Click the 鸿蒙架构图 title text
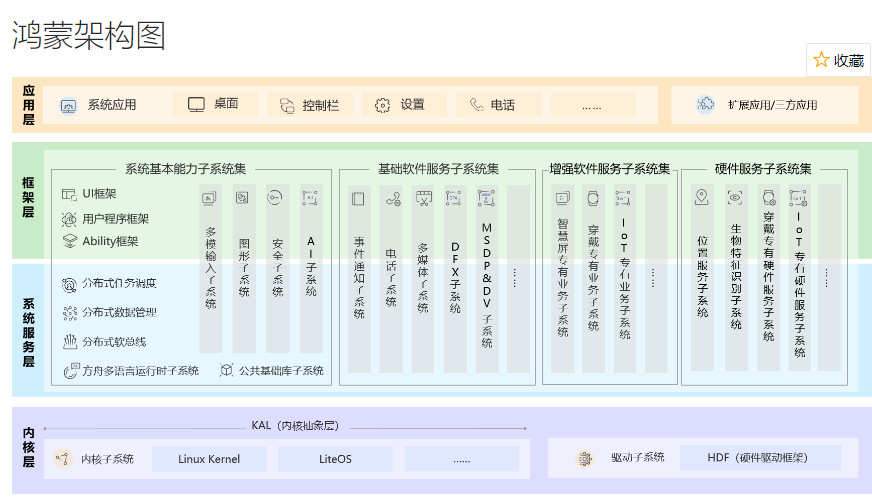This screenshot has height=504, width=872. pyautogui.click(x=88, y=36)
